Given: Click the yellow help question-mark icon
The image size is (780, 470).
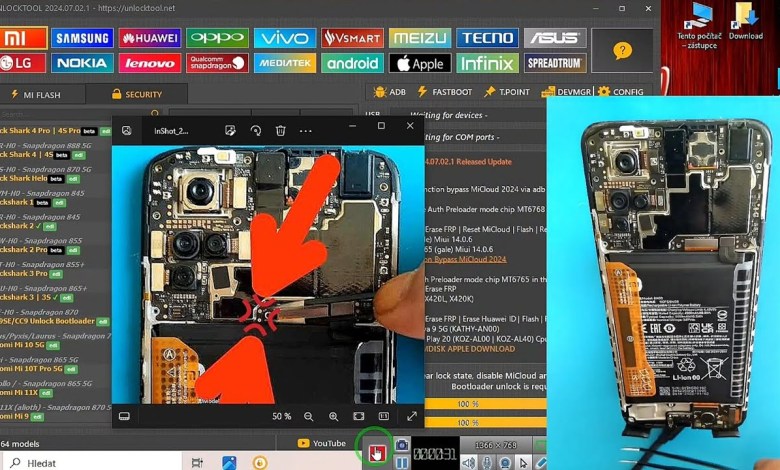Looking at the screenshot, I should tap(622, 50).
